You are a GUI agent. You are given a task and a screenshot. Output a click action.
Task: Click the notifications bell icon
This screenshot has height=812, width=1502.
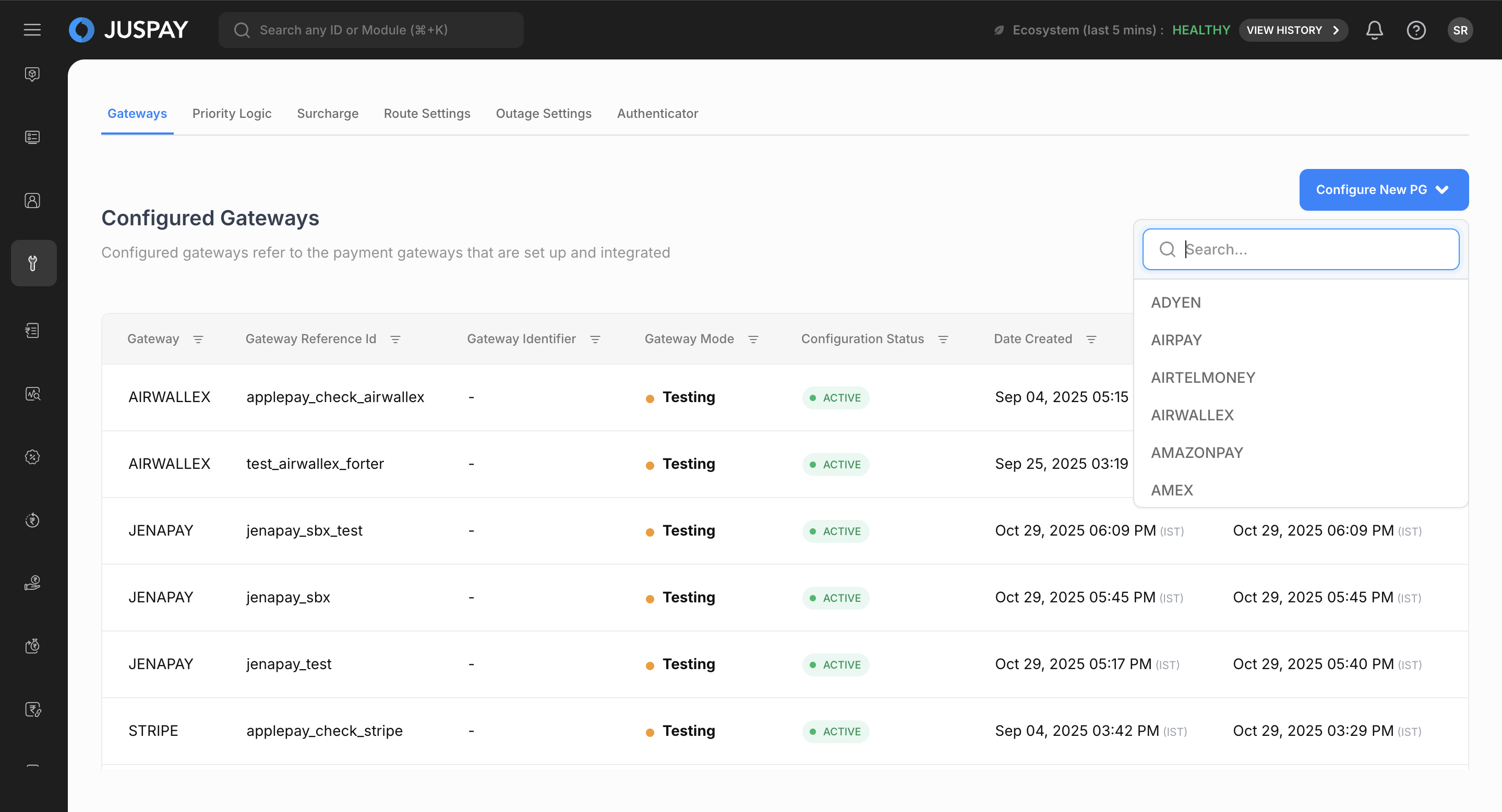click(x=1374, y=30)
